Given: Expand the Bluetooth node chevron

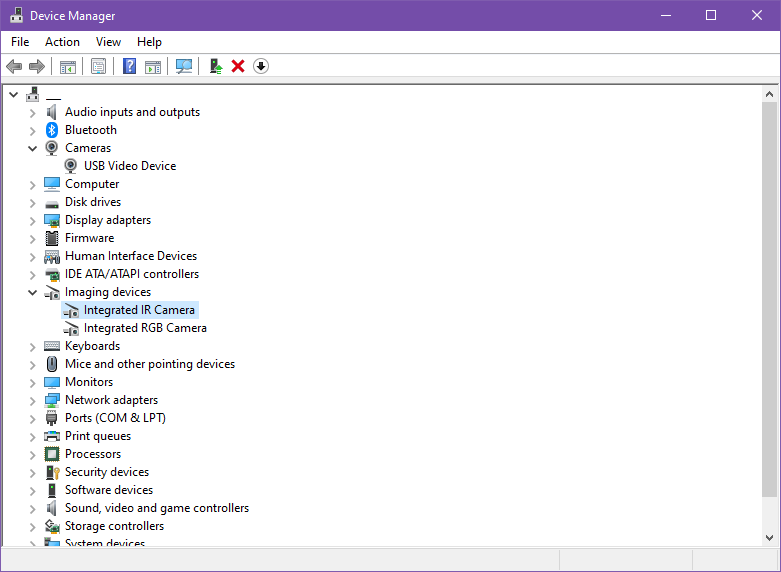Looking at the screenshot, I should coord(32,131).
